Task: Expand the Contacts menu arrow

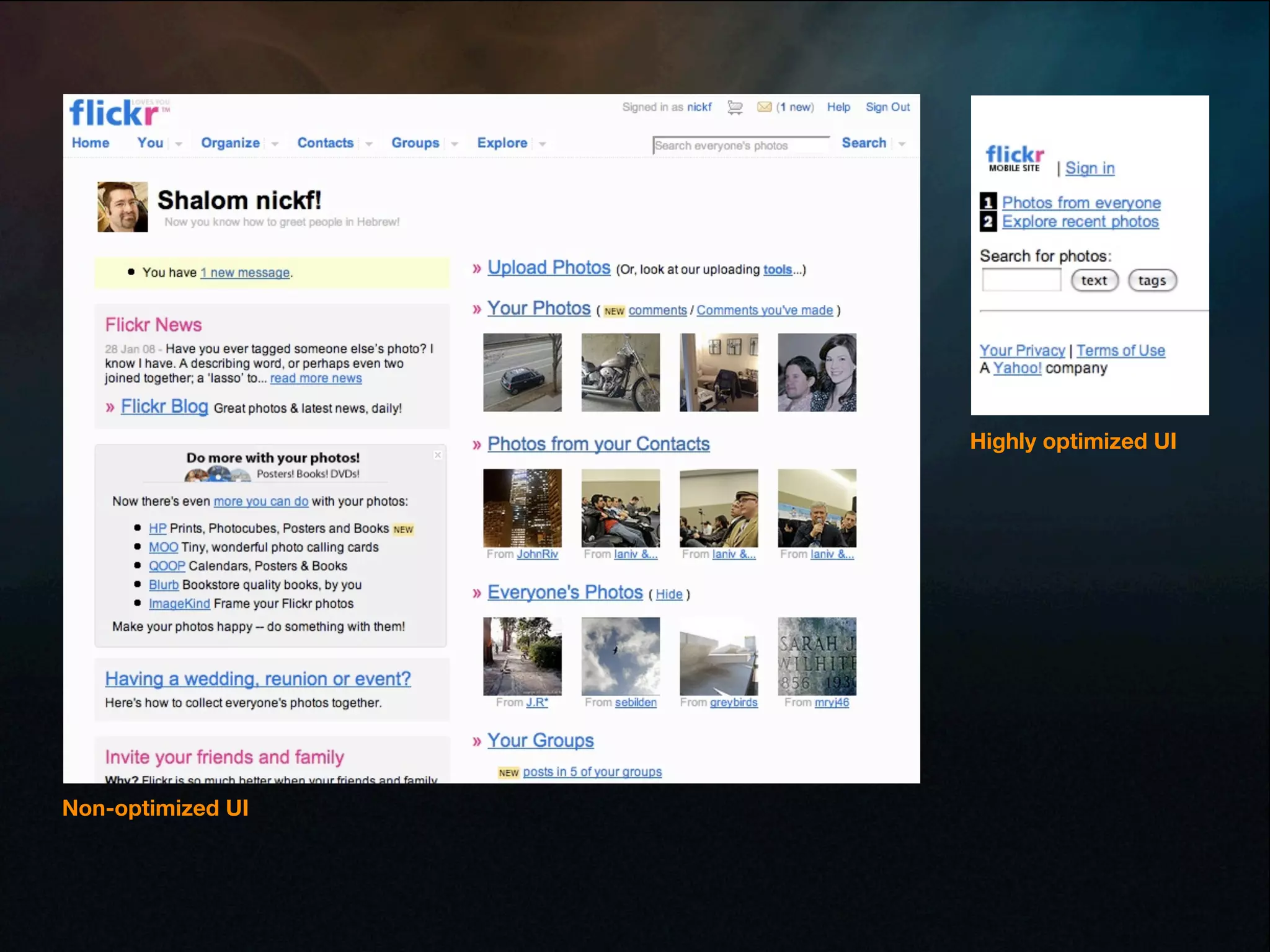Action: tap(368, 144)
